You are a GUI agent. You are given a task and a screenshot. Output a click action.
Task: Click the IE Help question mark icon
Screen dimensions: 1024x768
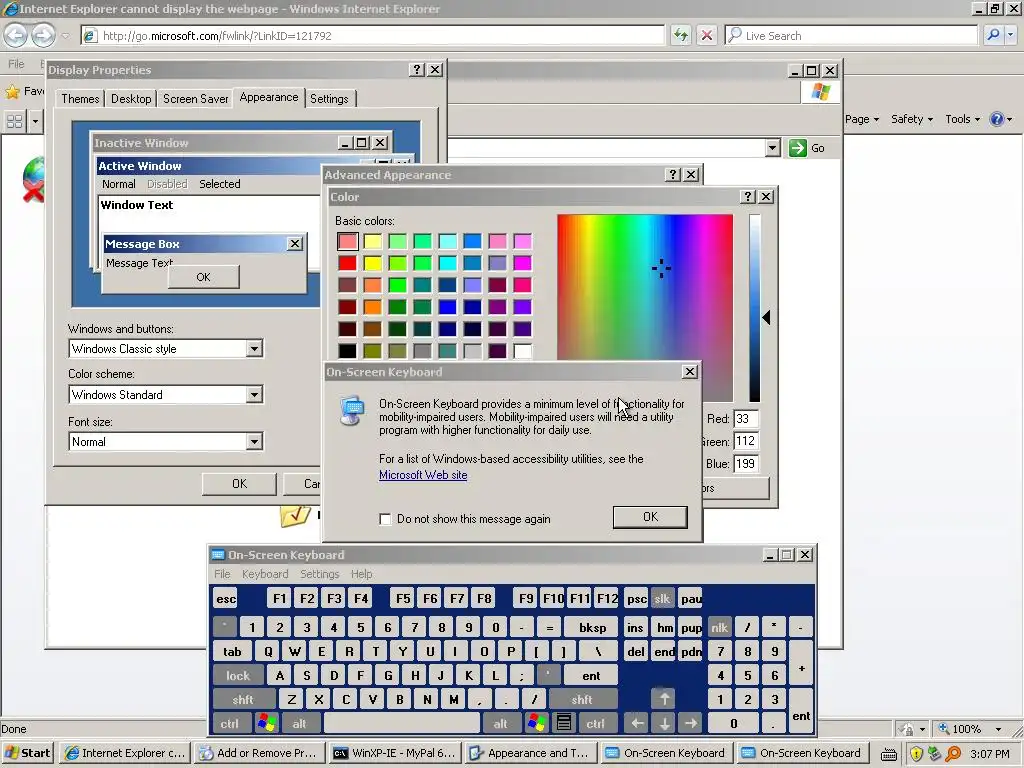[x=997, y=119]
